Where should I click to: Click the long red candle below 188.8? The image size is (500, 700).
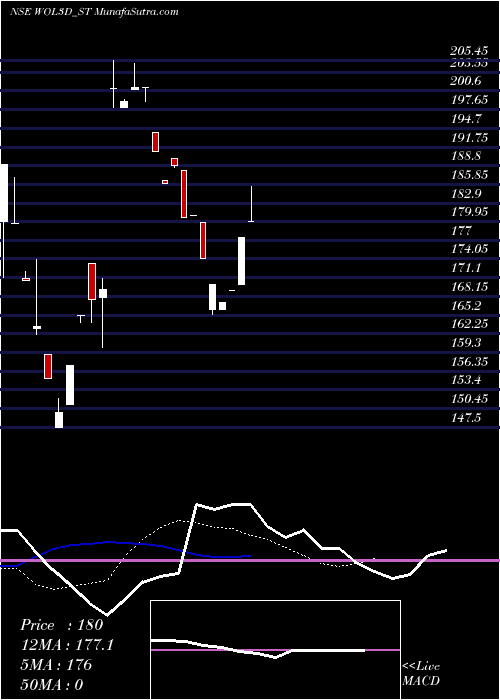point(184,194)
